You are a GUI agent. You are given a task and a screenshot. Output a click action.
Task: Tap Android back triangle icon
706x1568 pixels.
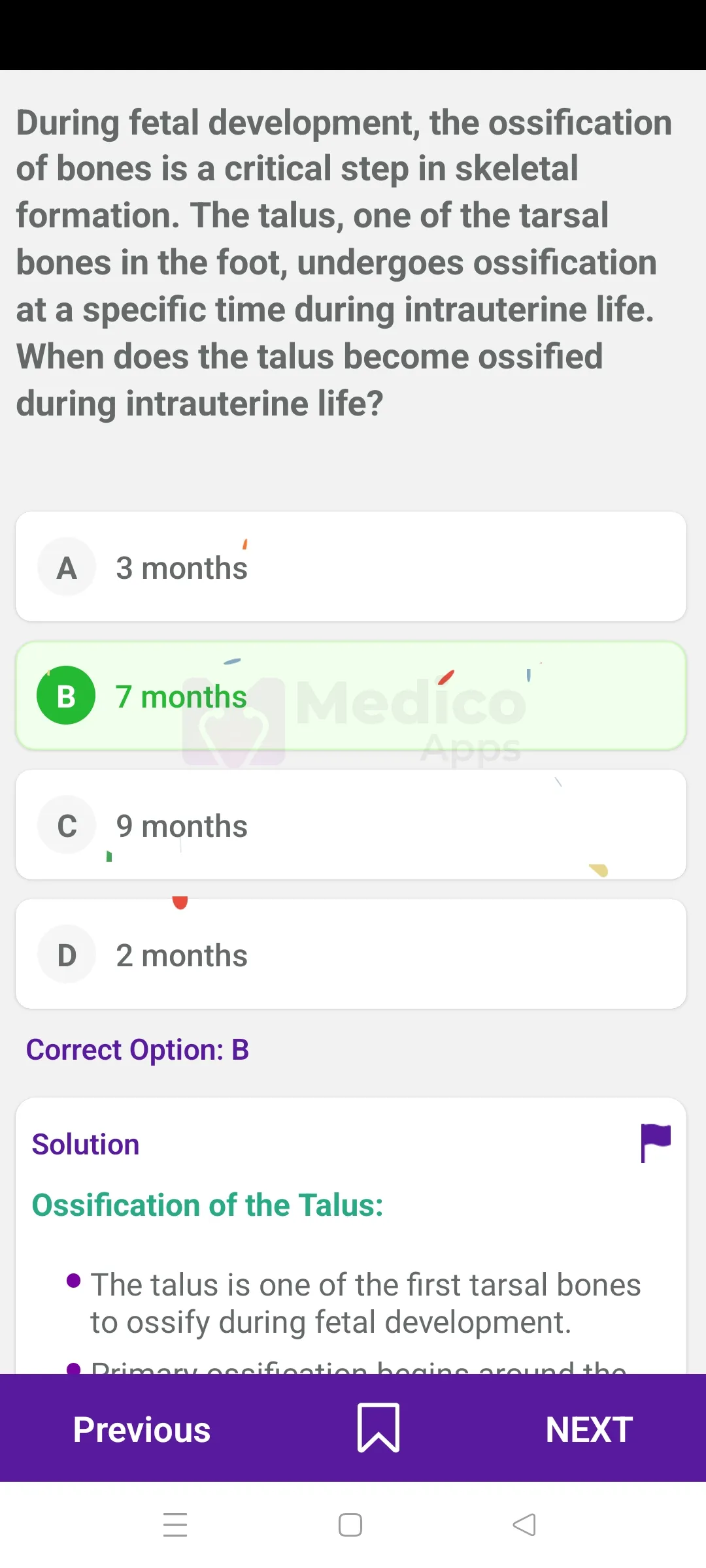524,1524
